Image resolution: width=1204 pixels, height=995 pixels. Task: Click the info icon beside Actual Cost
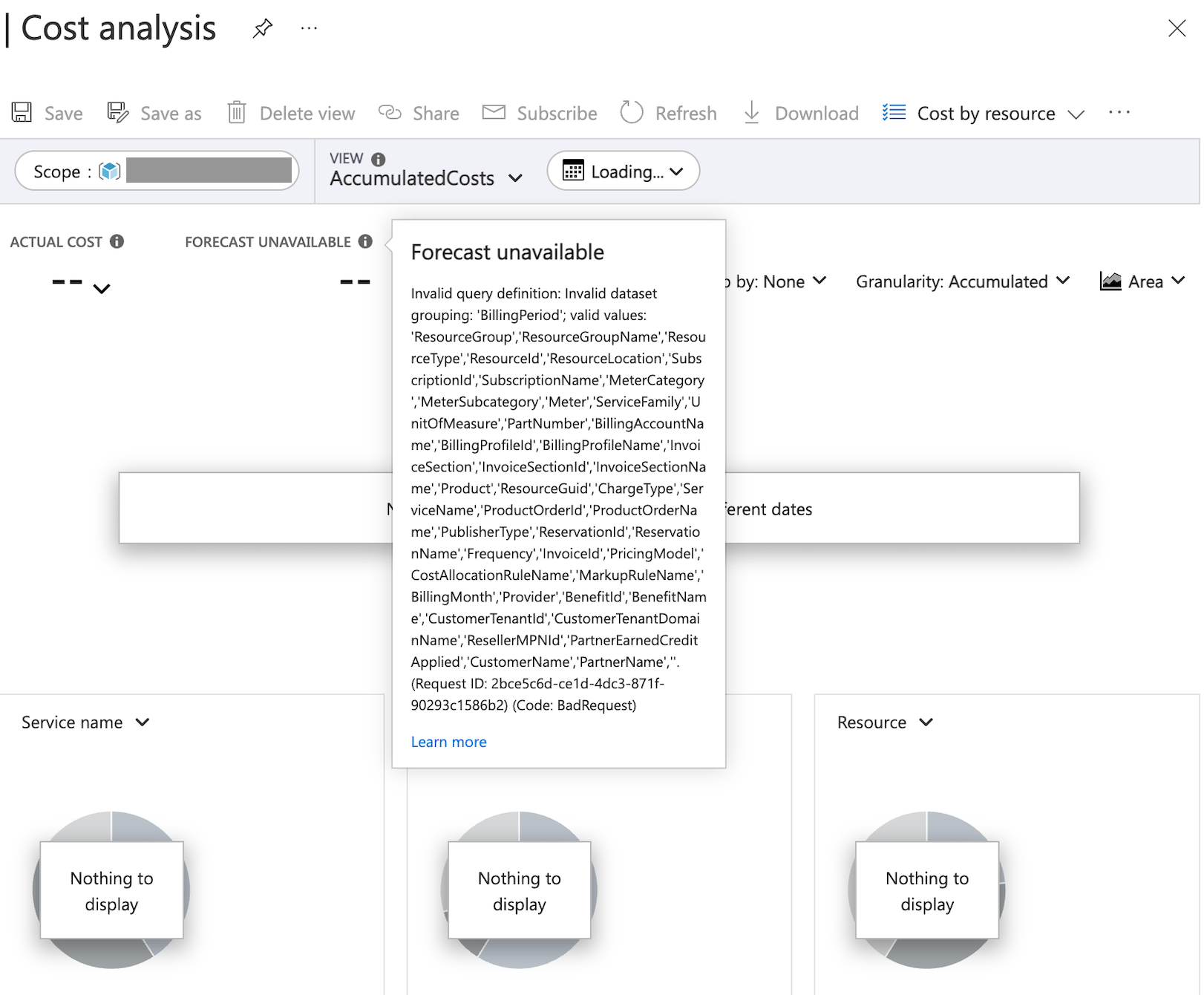point(117,241)
